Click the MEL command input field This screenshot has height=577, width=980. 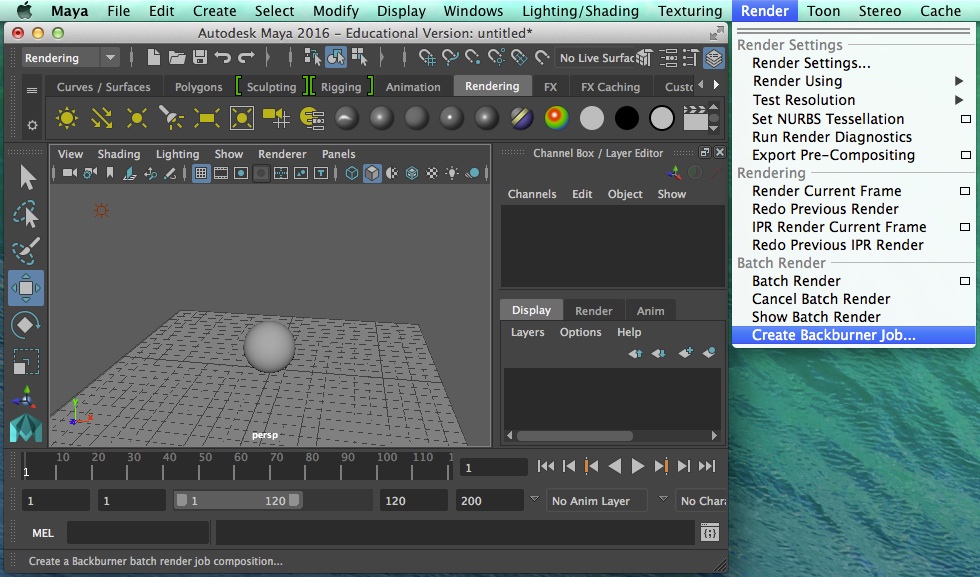click(x=138, y=533)
